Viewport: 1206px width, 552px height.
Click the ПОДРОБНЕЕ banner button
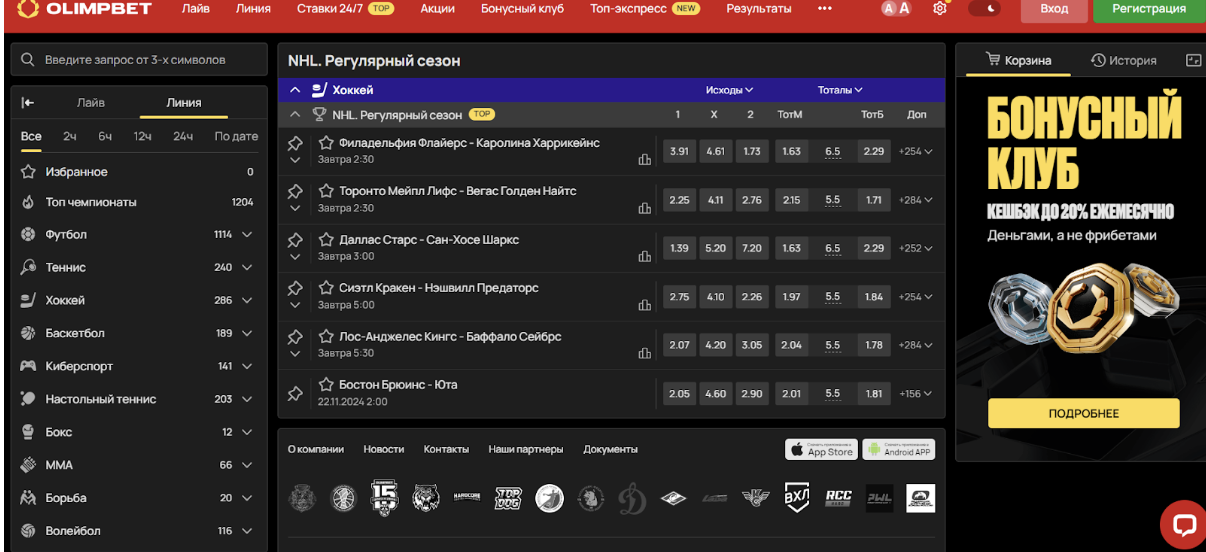point(1084,413)
